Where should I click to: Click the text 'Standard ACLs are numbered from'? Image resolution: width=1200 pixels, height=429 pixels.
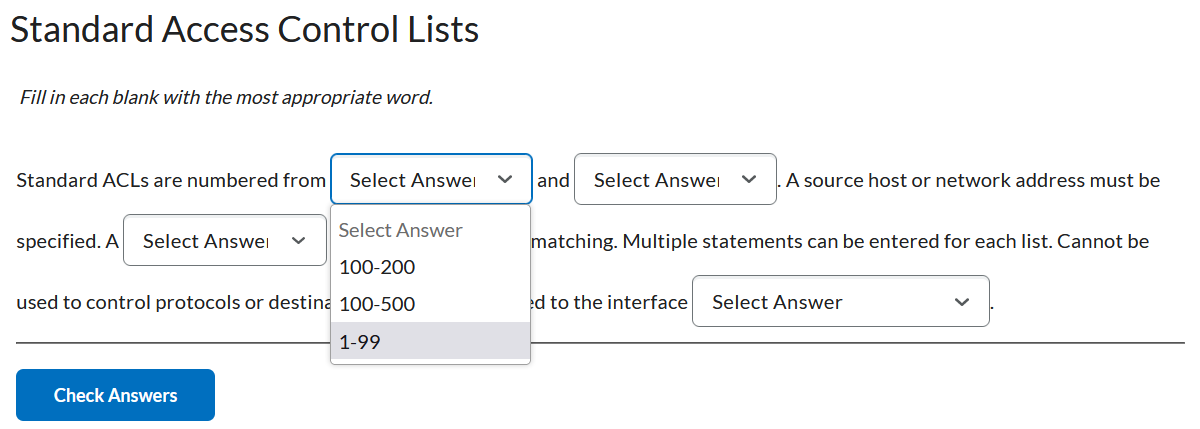(x=171, y=181)
